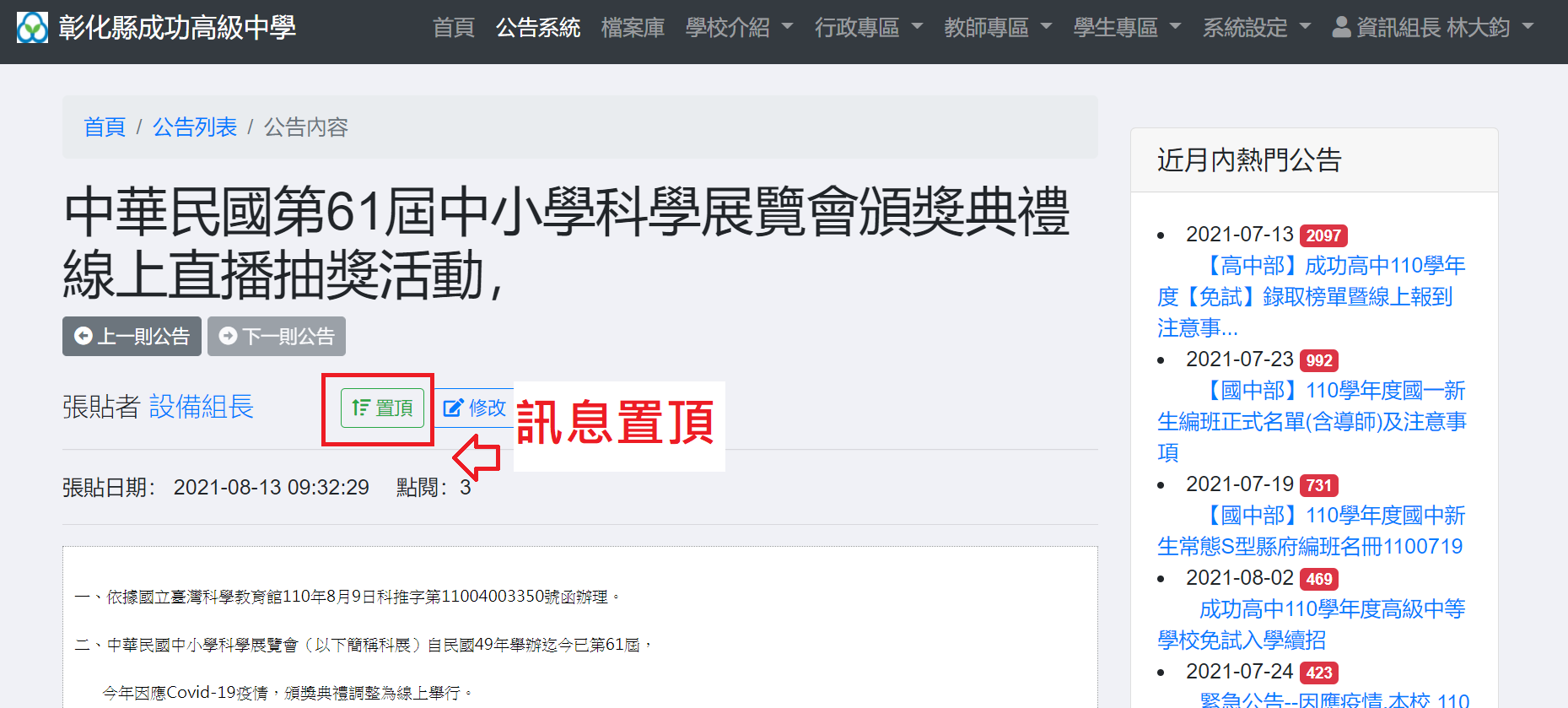Click the school logo icon
Screen dimensions: 1568x708
[33, 28]
